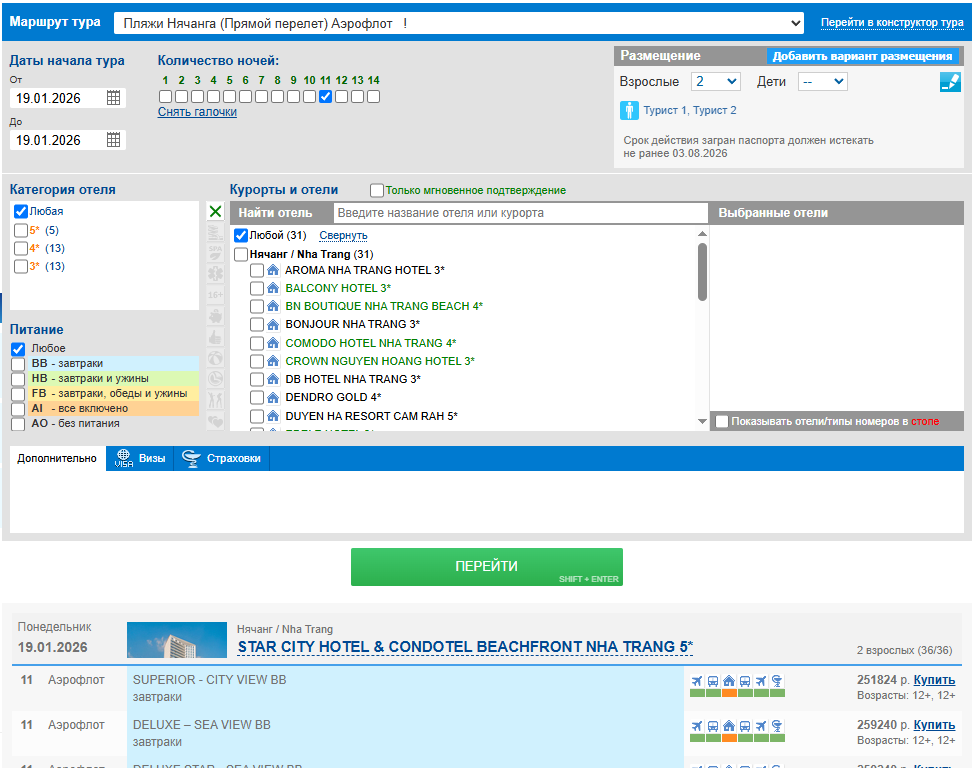The height and width of the screenshot is (768, 972).
Task: Open the Страховки tab
Action: pos(221,459)
